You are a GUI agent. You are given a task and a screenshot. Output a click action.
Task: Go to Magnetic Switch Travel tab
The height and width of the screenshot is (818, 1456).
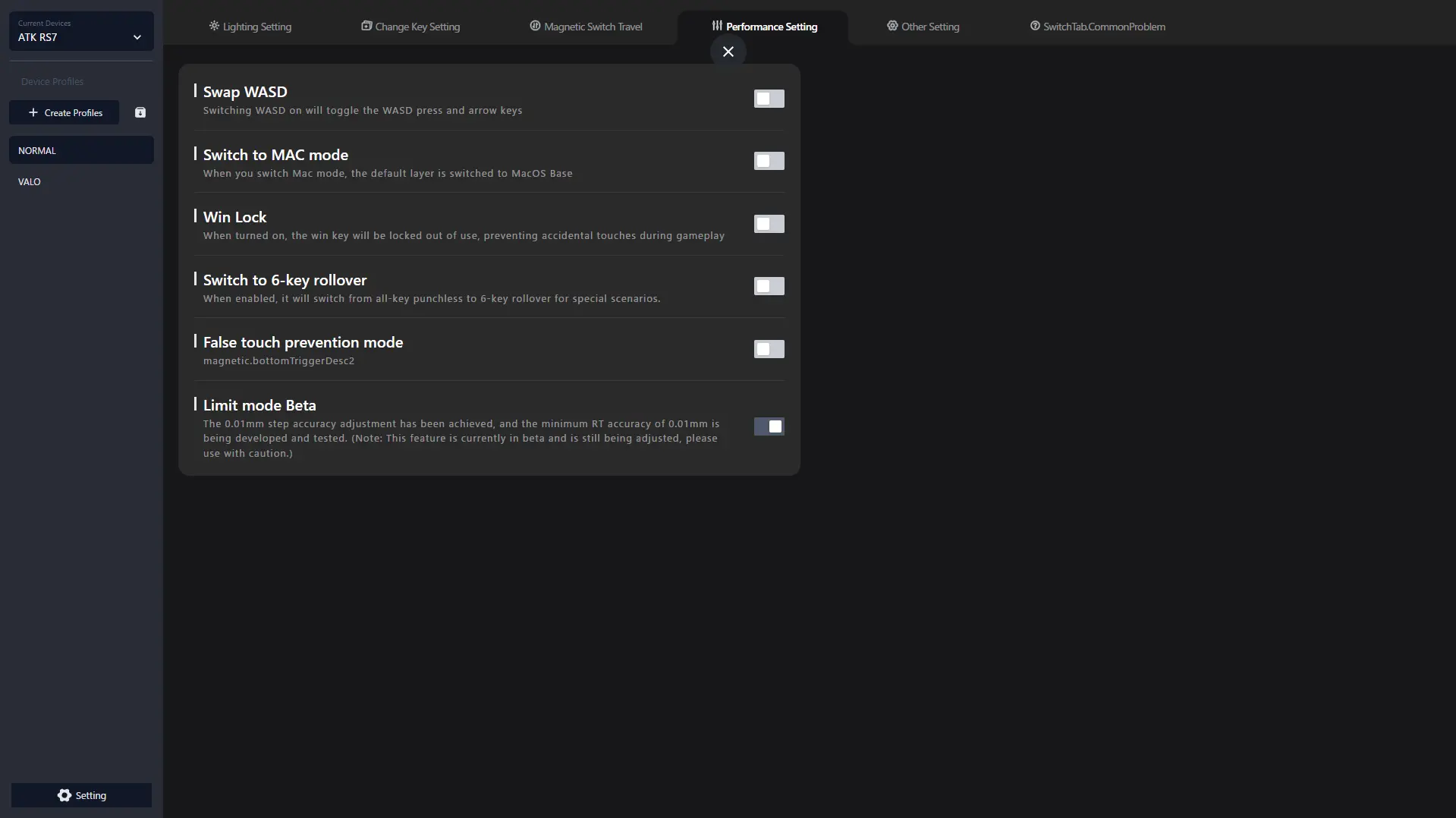[x=586, y=27]
